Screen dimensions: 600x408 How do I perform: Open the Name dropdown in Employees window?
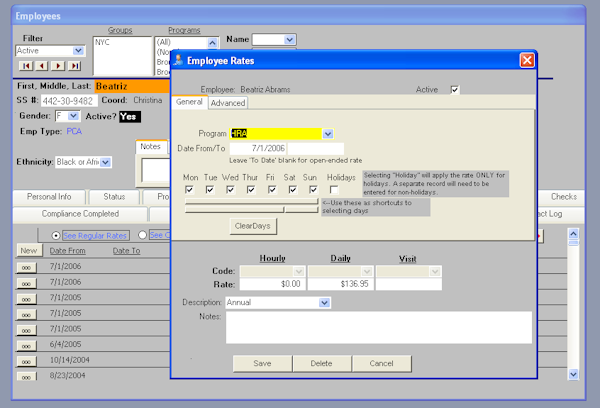[x=290, y=39]
